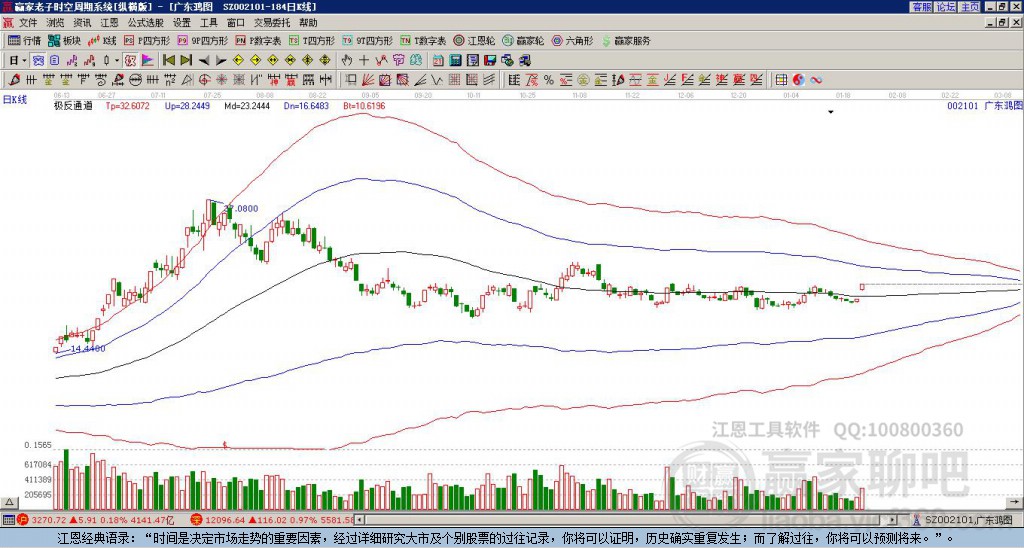Screen dimensions: 1024x548
Task: Open the 工具 menu
Action: pyautogui.click(x=208, y=23)
